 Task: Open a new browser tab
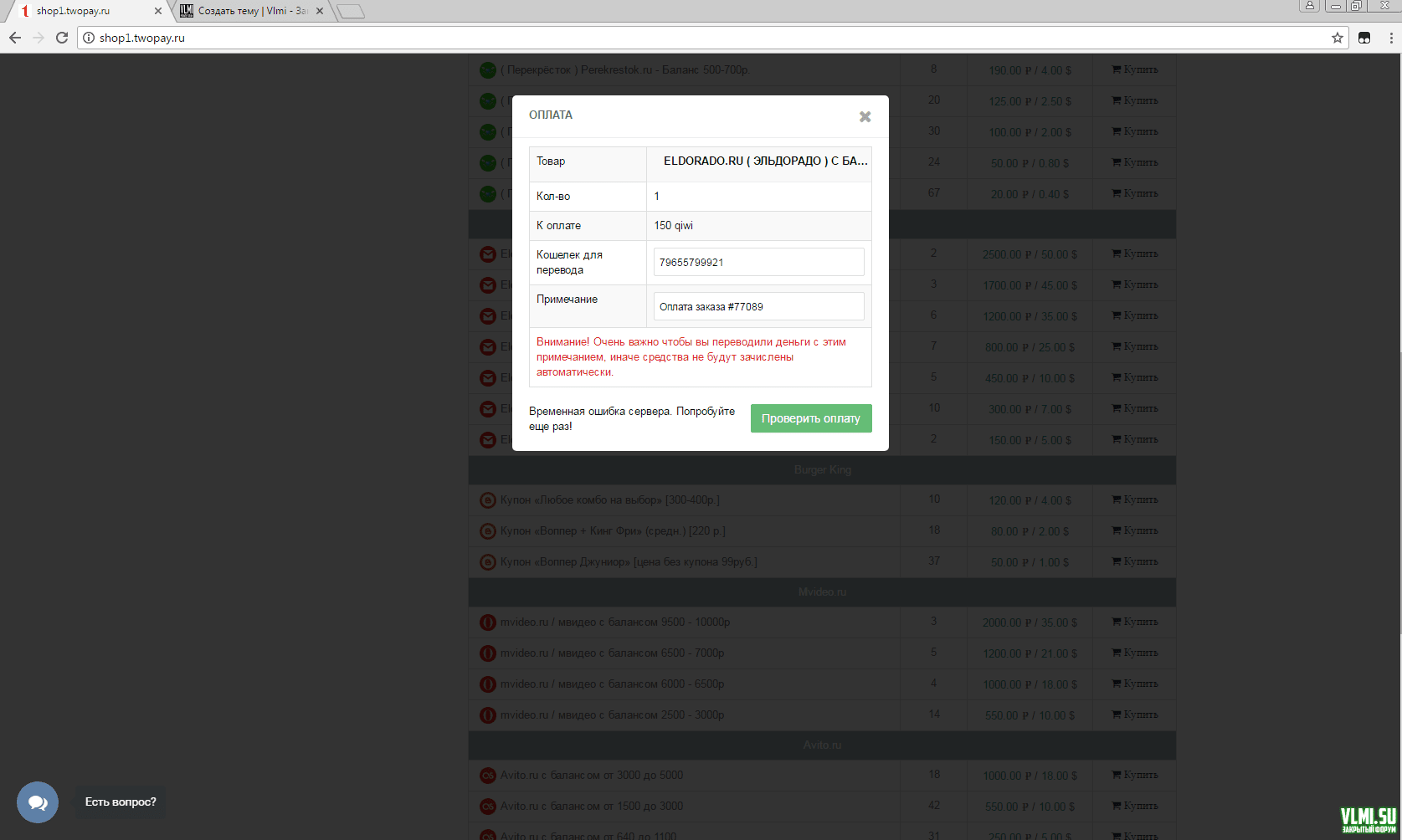pos(351,11)
